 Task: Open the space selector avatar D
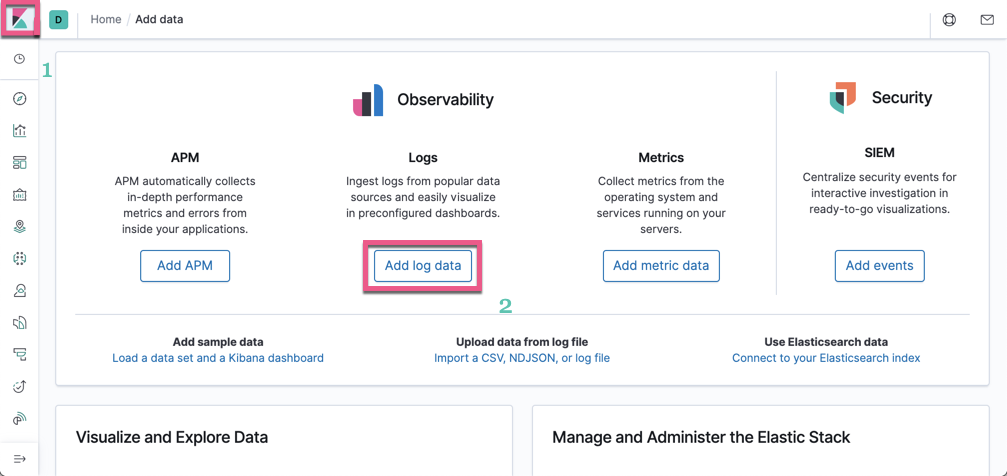coord(58,20)
